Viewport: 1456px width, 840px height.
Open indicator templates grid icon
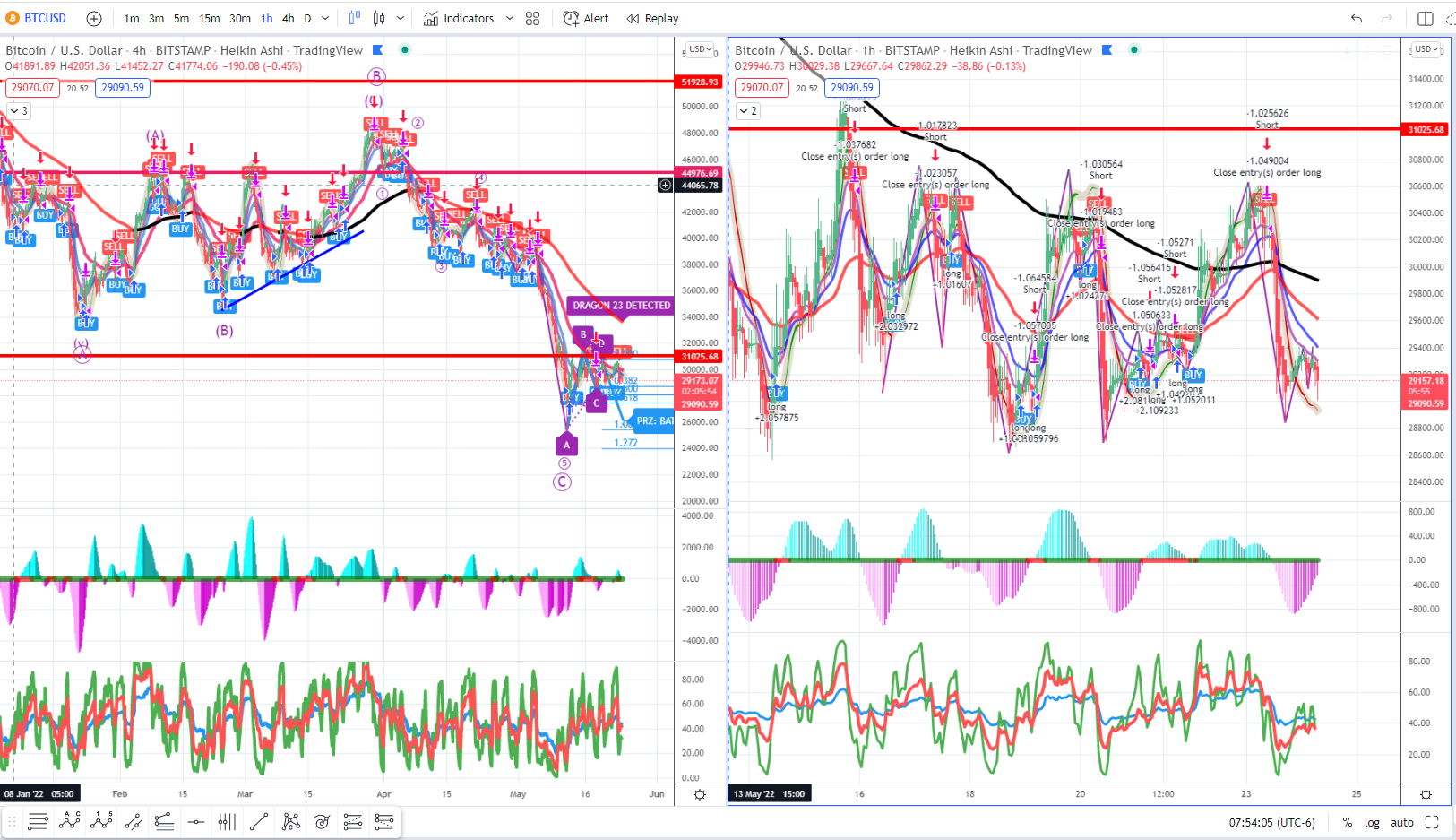pos(533,18)
